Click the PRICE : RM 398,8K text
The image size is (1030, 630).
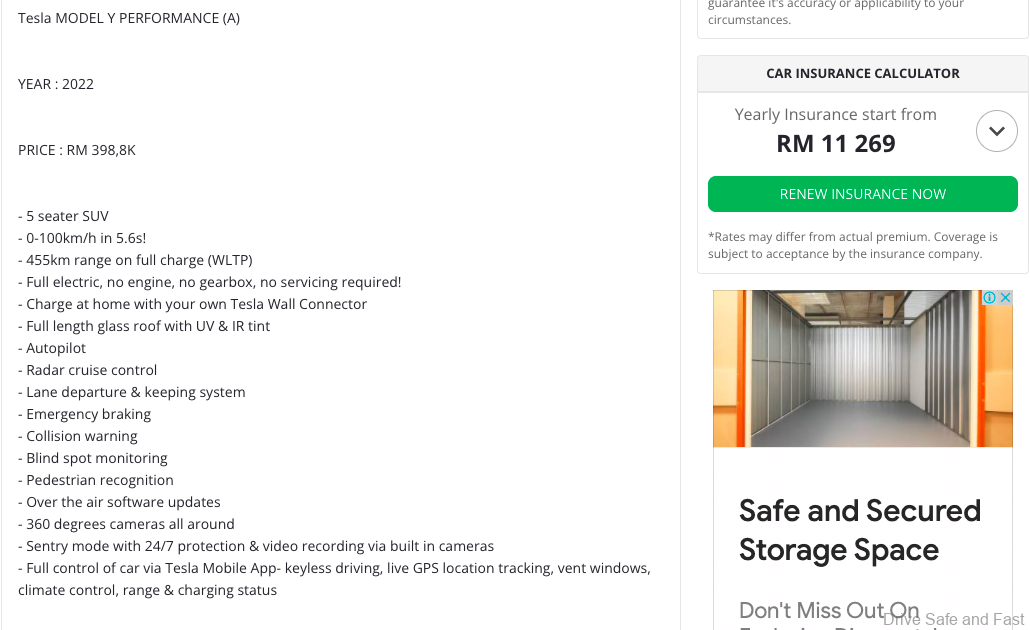coord(77,150)
